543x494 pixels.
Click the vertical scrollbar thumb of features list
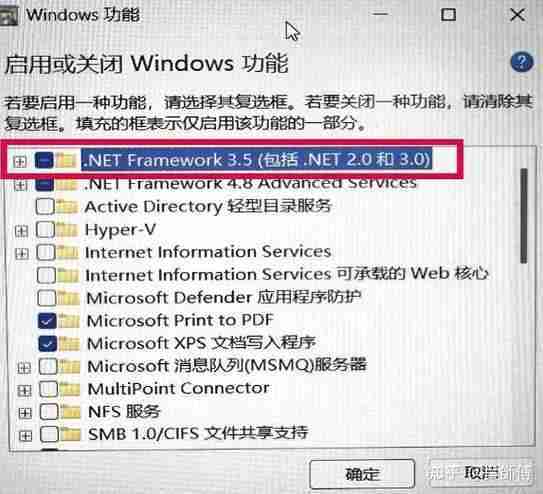point(523,216)
